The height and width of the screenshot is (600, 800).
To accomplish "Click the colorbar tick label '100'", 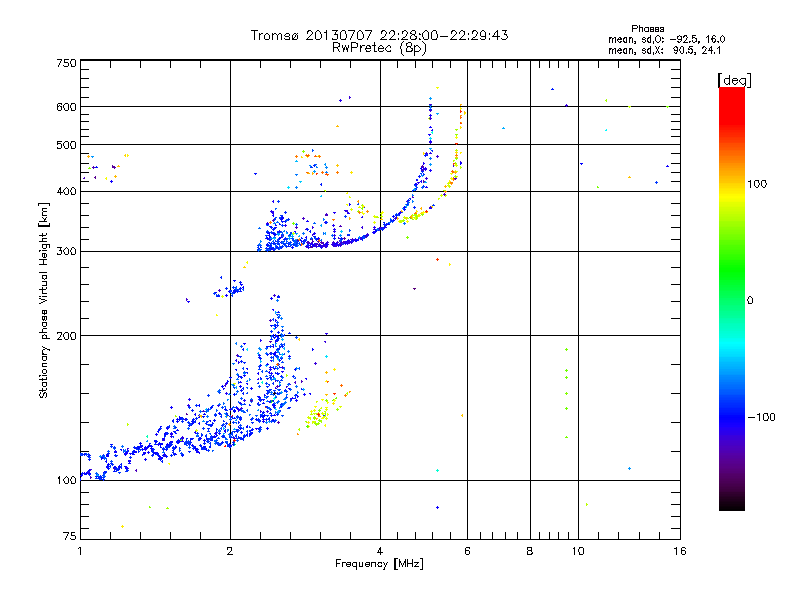I will pos(757,184).
